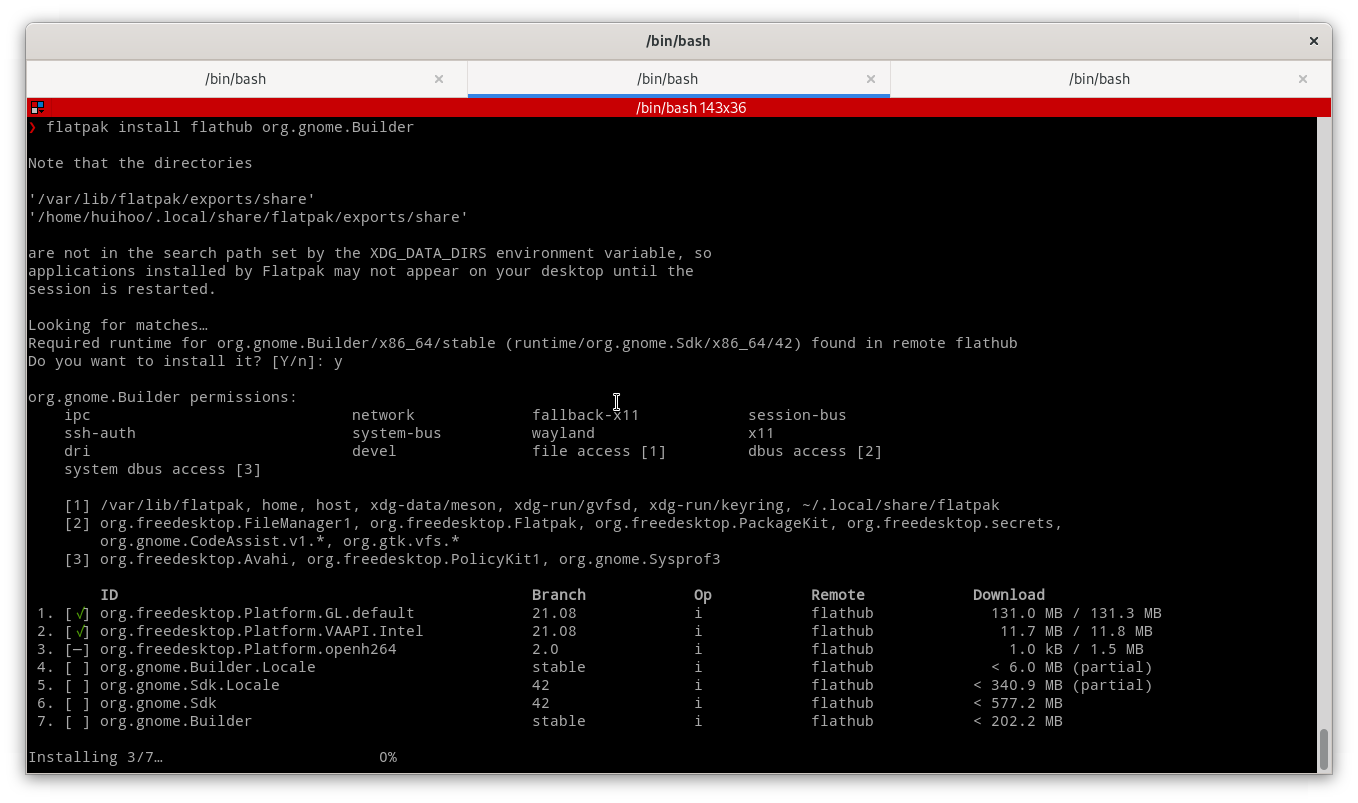
Task: Click the red prompt arrow before flatpak command
Action: [x=33, y=128]
